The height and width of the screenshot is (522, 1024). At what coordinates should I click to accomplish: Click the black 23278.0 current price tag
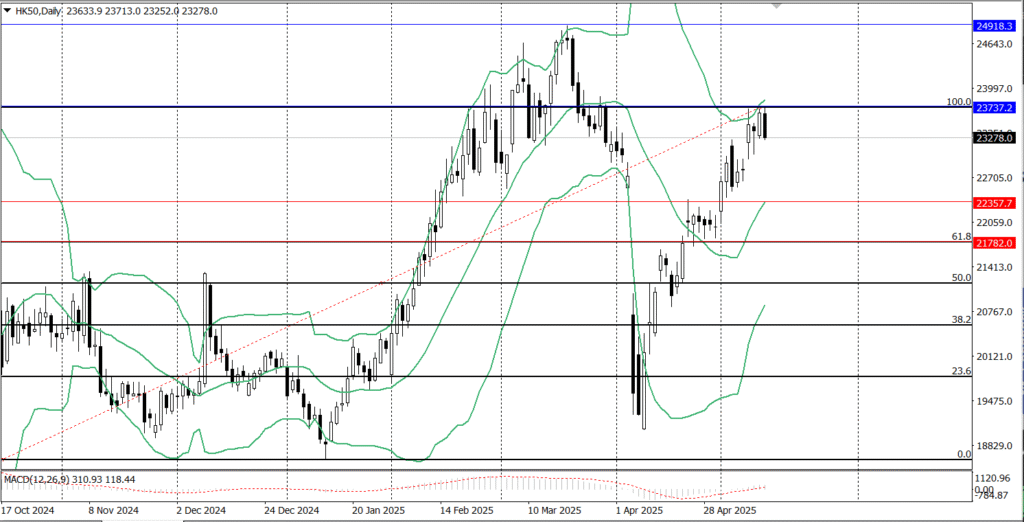(x=994, y=138)
